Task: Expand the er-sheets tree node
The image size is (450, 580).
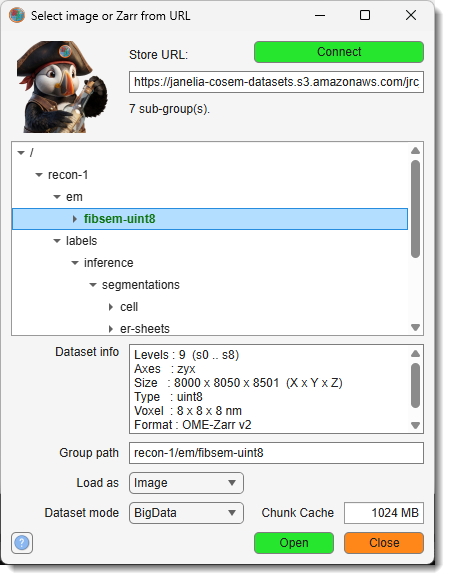Action: (x=111, y=329)
